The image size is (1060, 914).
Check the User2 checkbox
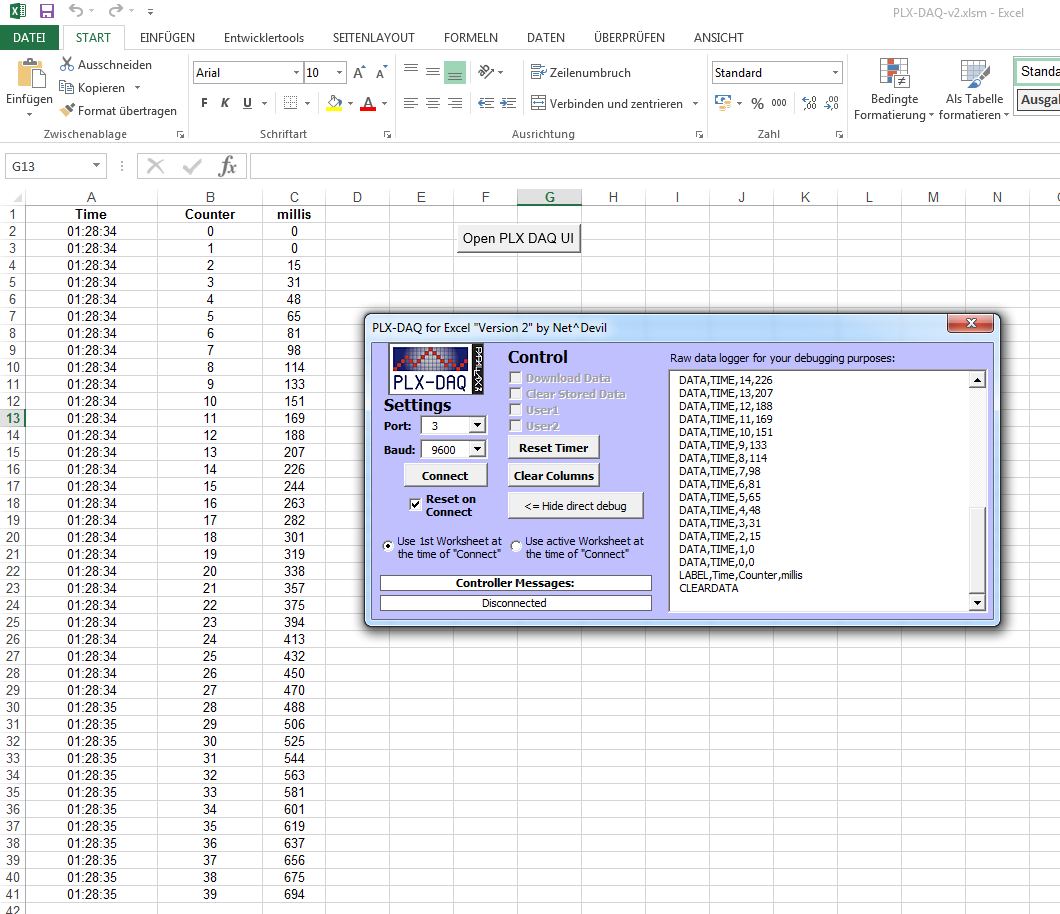click(x=516, y=426)
